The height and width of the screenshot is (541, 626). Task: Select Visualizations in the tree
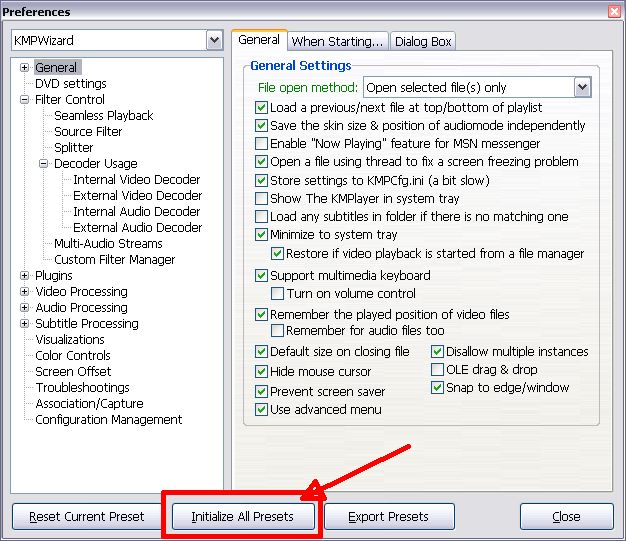tap(70, 339)
